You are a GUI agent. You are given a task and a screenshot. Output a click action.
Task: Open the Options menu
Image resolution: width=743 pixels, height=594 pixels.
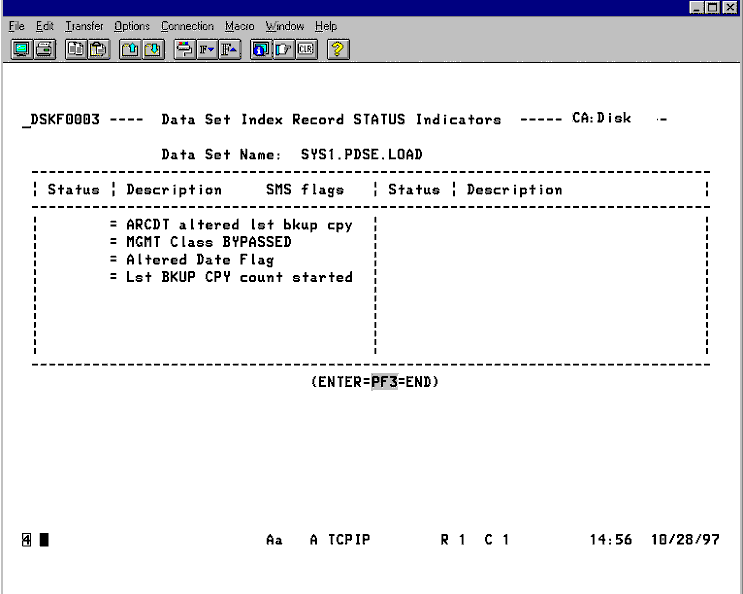coord(132,26)
